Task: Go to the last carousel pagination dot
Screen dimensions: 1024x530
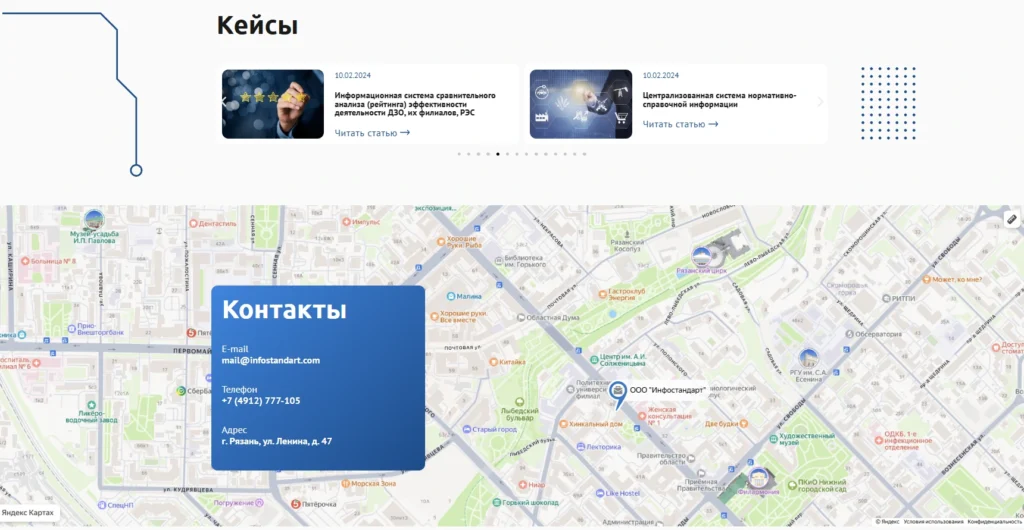Action: click(584, 154)
